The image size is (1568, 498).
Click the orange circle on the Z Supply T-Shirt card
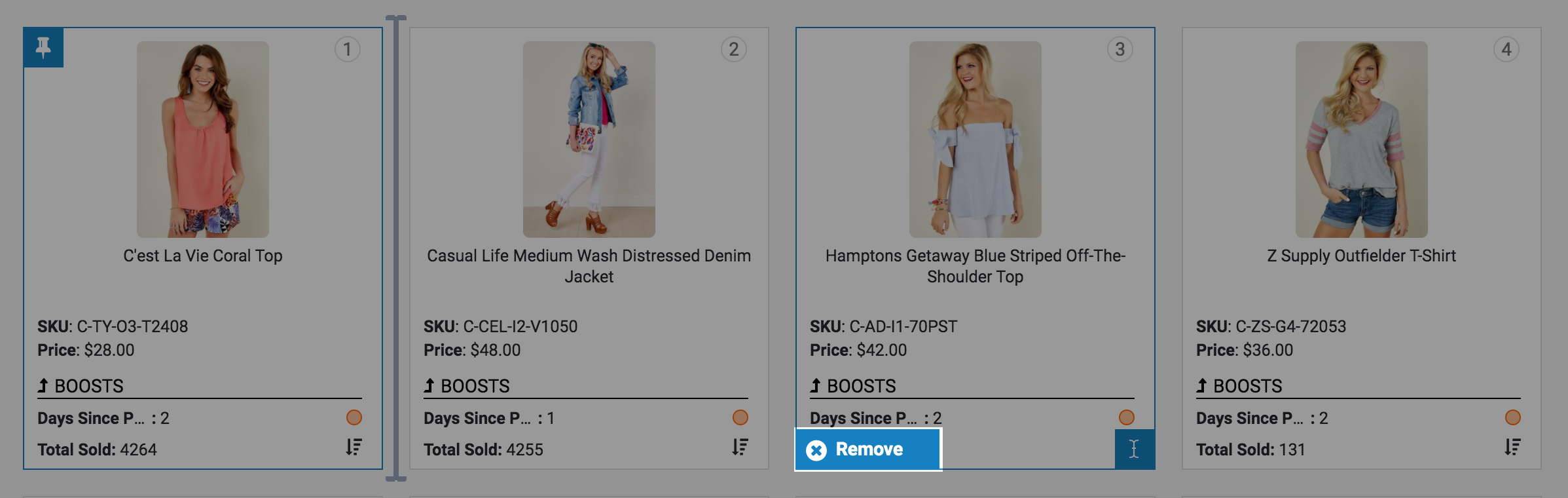click(1513, 417)
